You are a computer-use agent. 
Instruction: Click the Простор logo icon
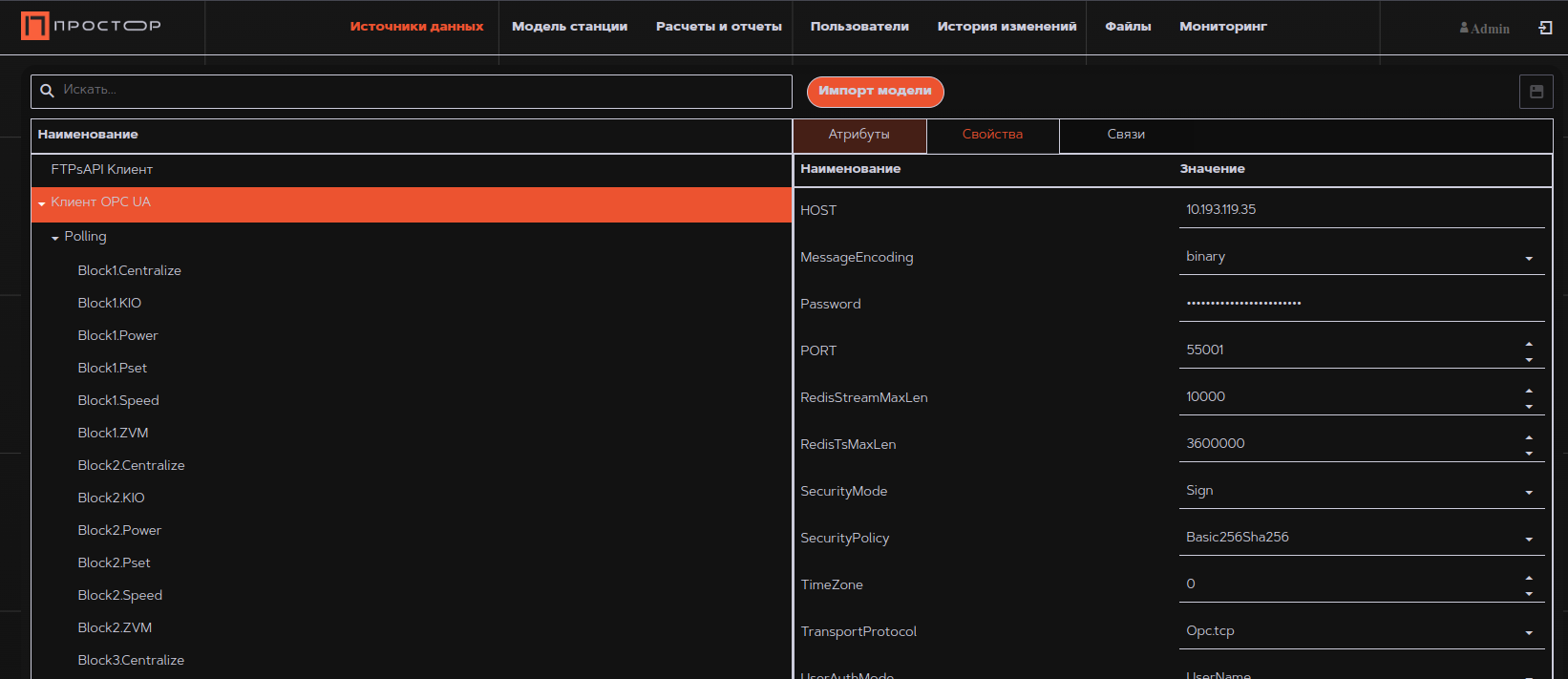35,26
